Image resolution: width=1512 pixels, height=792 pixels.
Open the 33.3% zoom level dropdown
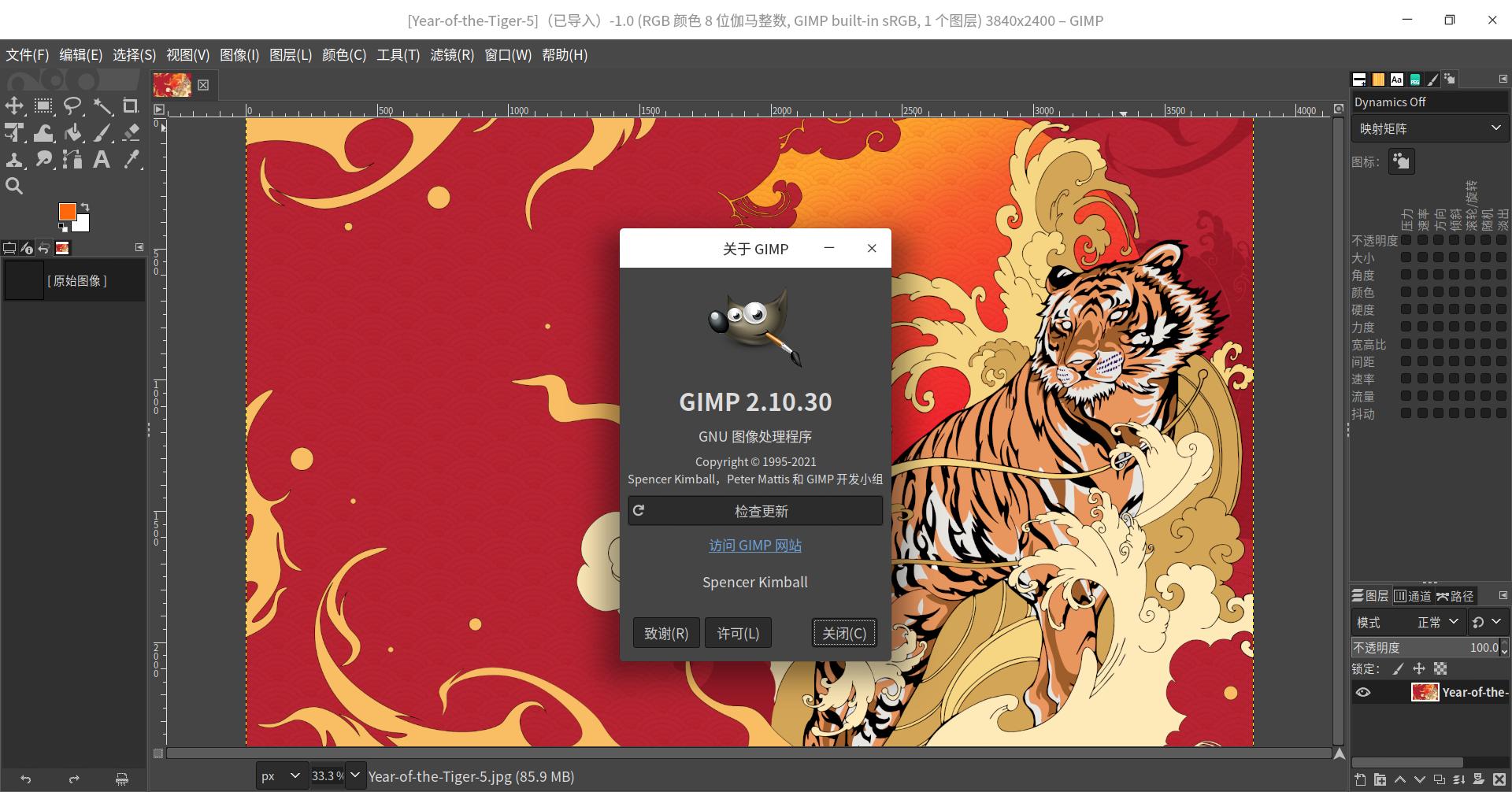tap(354, 775)
